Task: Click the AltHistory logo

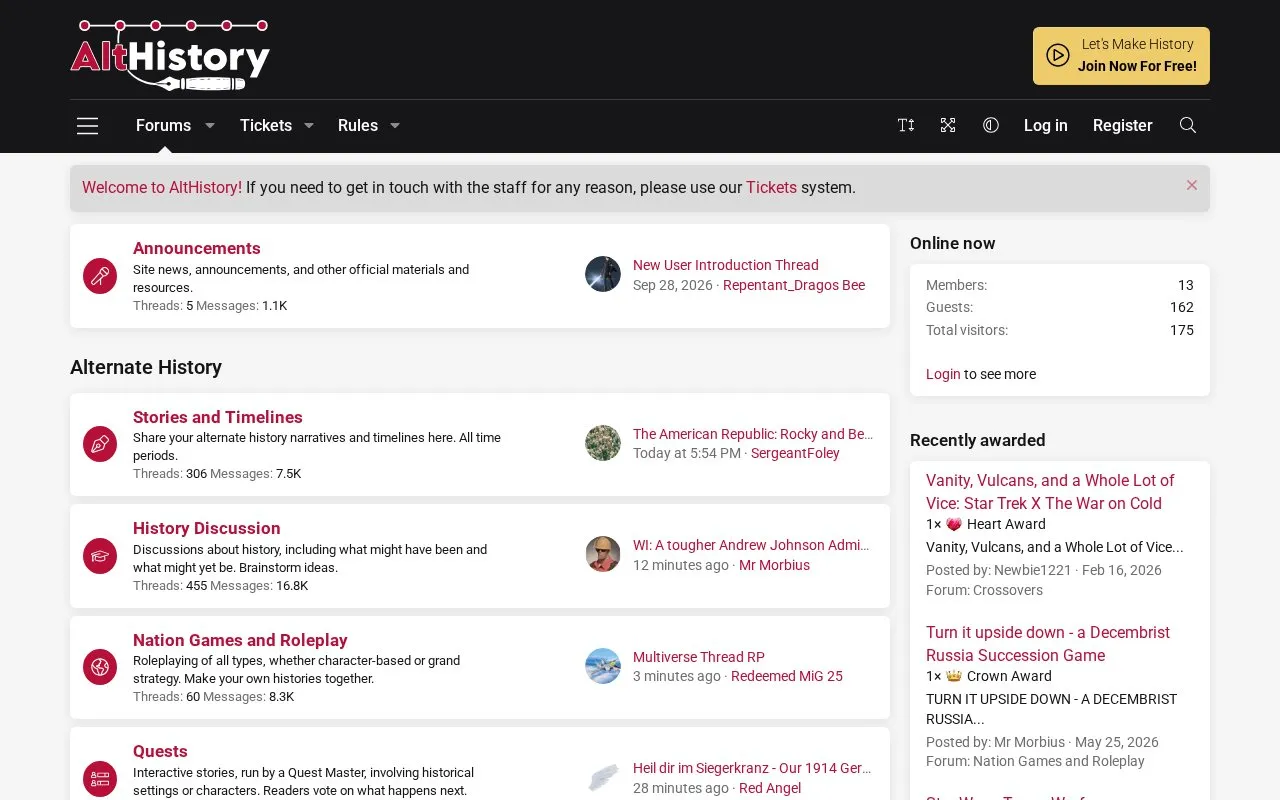Action: pos(170,55)
